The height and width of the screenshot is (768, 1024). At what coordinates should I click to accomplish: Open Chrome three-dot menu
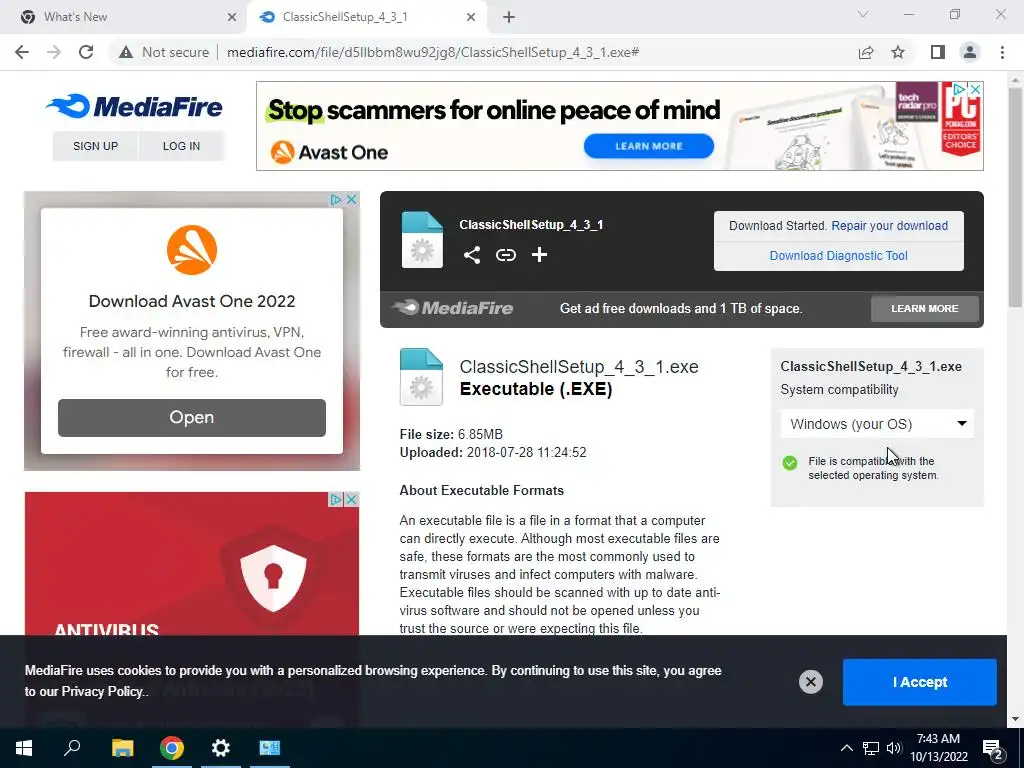[1002, 52]
